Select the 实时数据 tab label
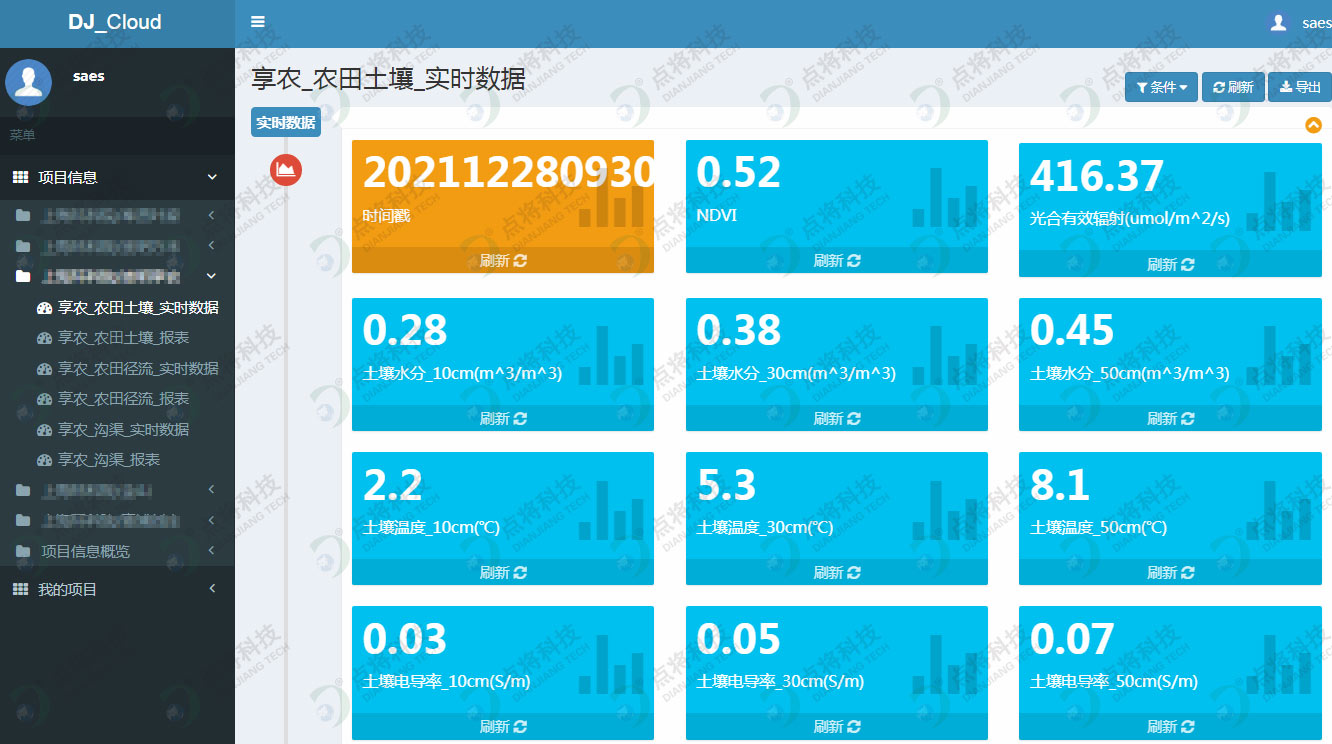1332x744 pixels. pyautogui.click(x=286, y=123)
